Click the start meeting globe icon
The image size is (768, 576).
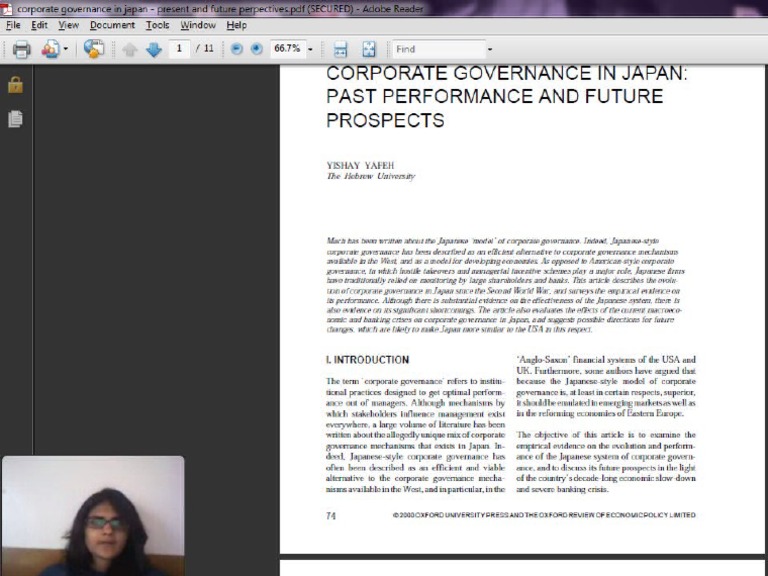point(94,49)
